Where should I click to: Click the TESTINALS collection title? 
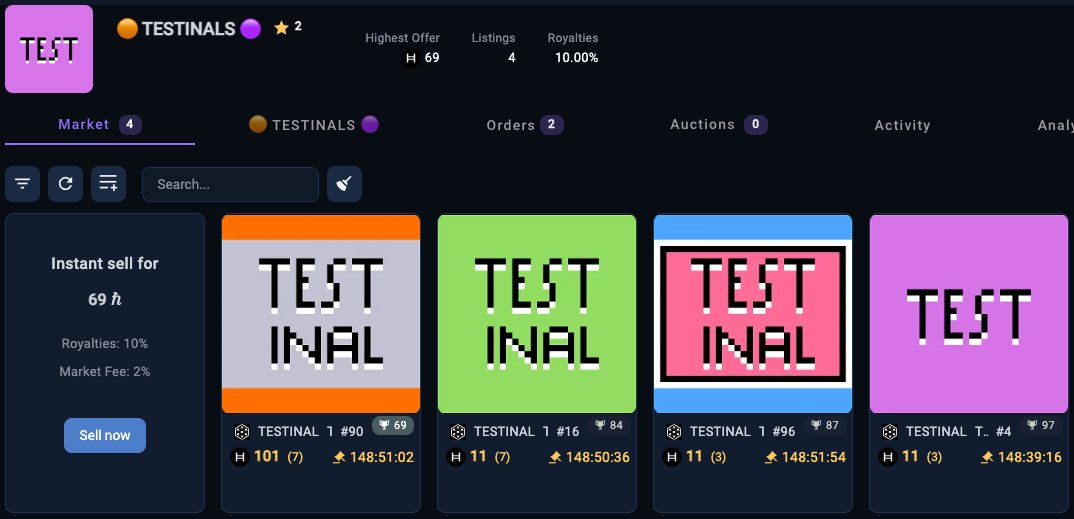coord(189,29)
